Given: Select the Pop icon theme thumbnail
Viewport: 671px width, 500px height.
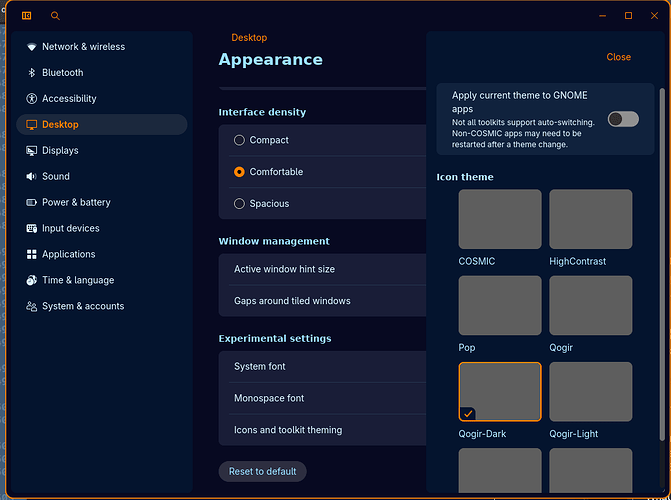Looking at the screenshot, I should 500,306.
